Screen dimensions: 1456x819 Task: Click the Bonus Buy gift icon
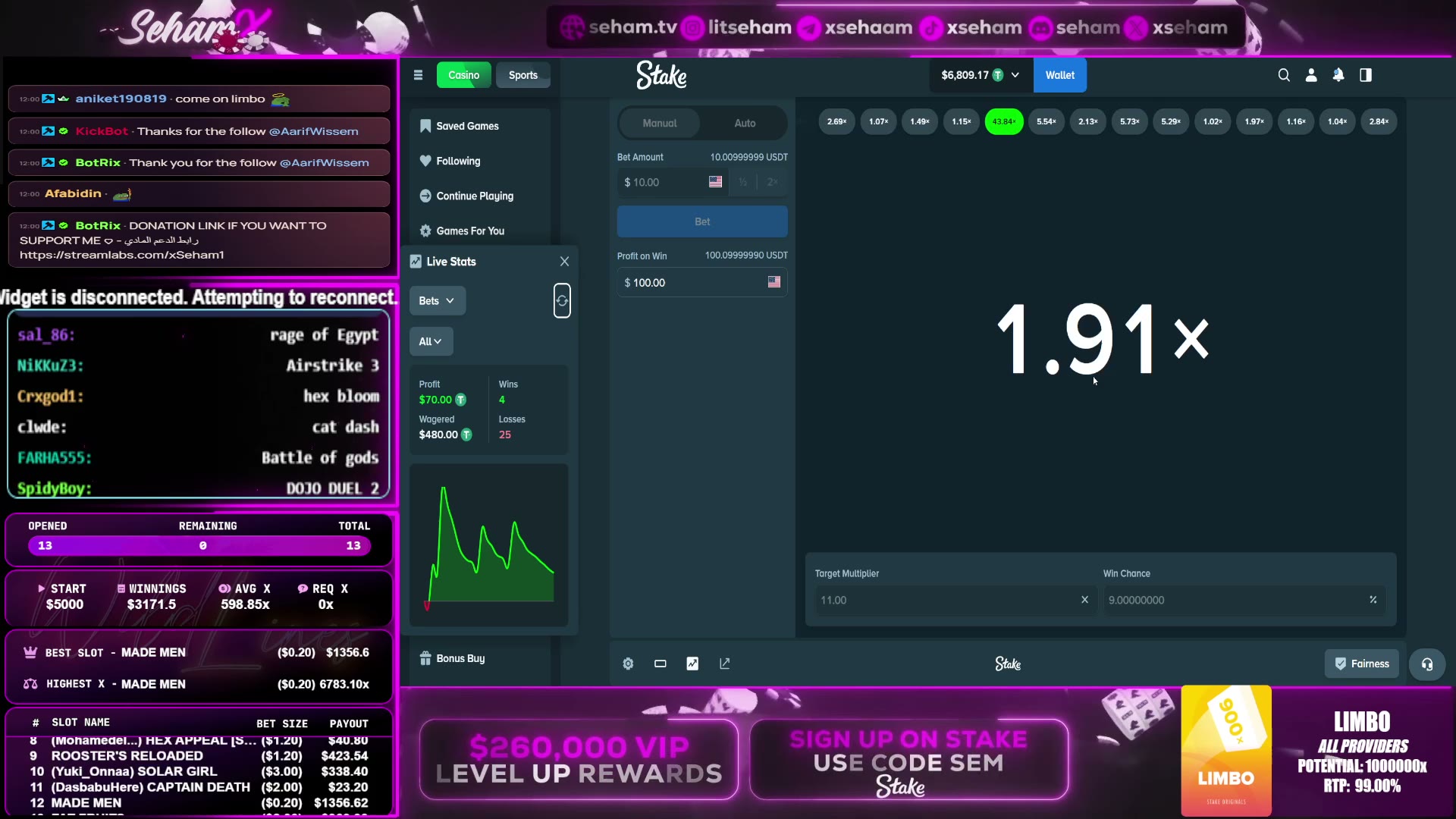pos(425,658)
